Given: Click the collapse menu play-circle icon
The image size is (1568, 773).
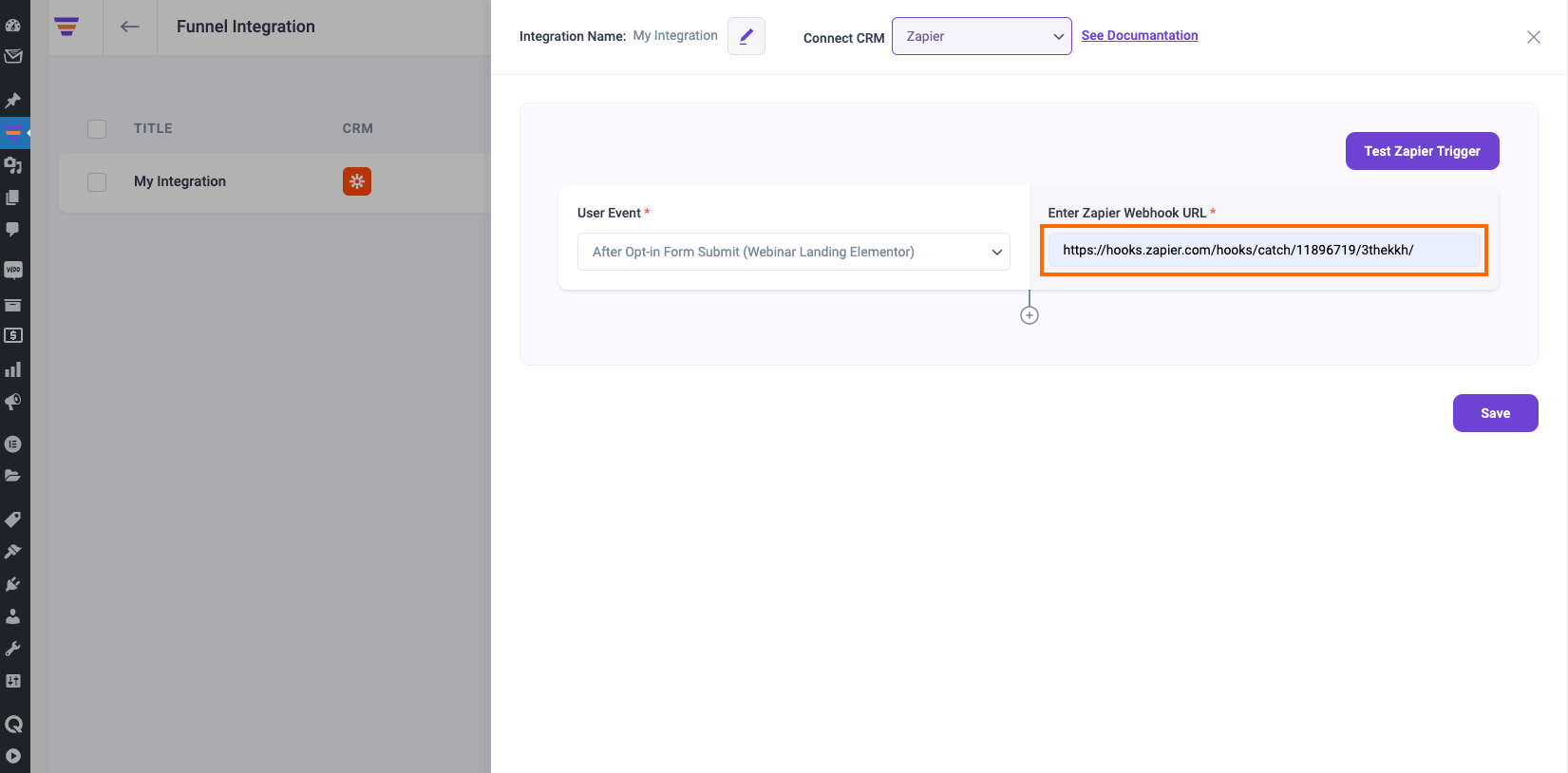Looking at the screenshot, I should [x=13, y=756].
